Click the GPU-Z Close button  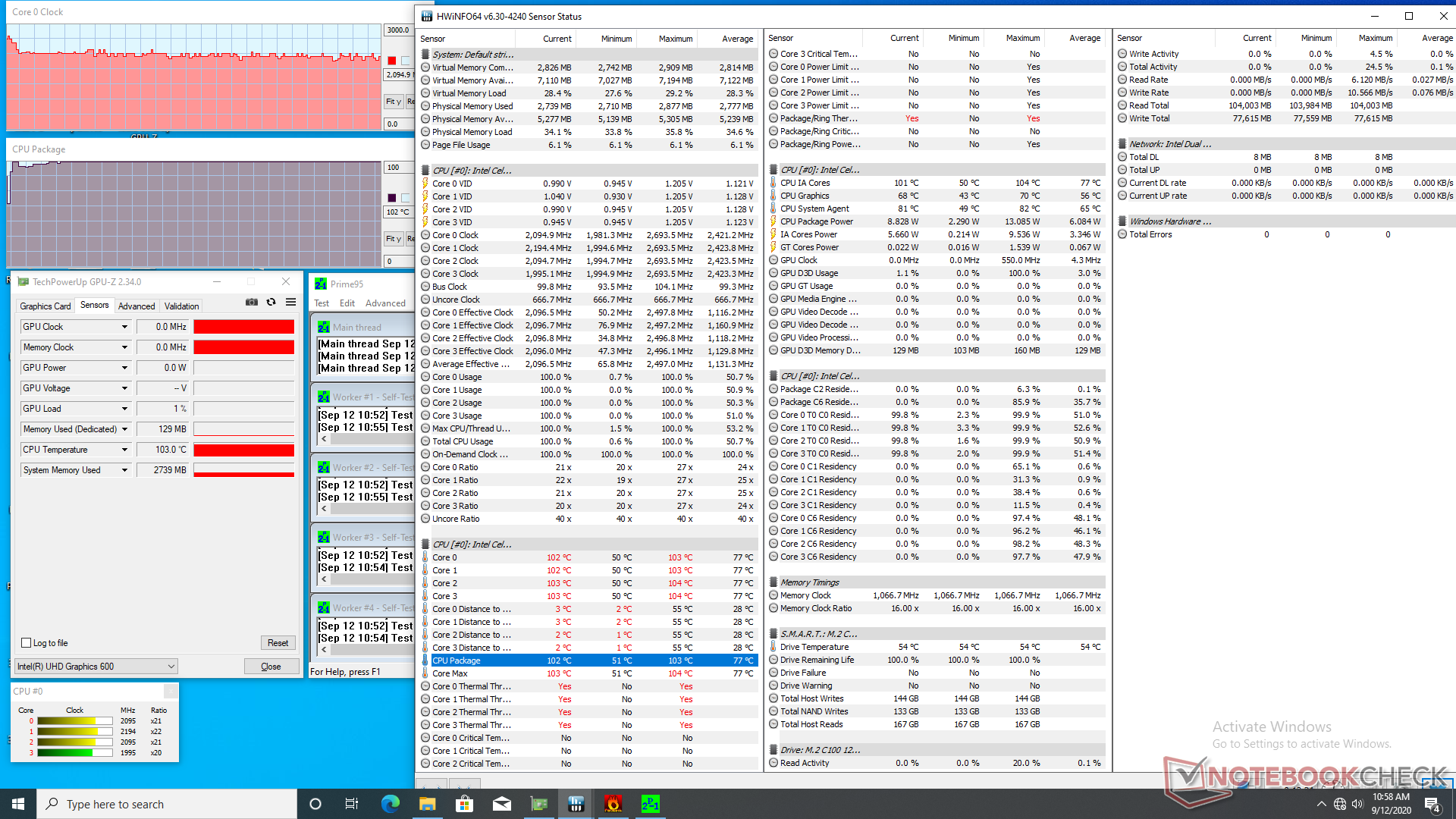pyautogui.click(x=271, y=667)
